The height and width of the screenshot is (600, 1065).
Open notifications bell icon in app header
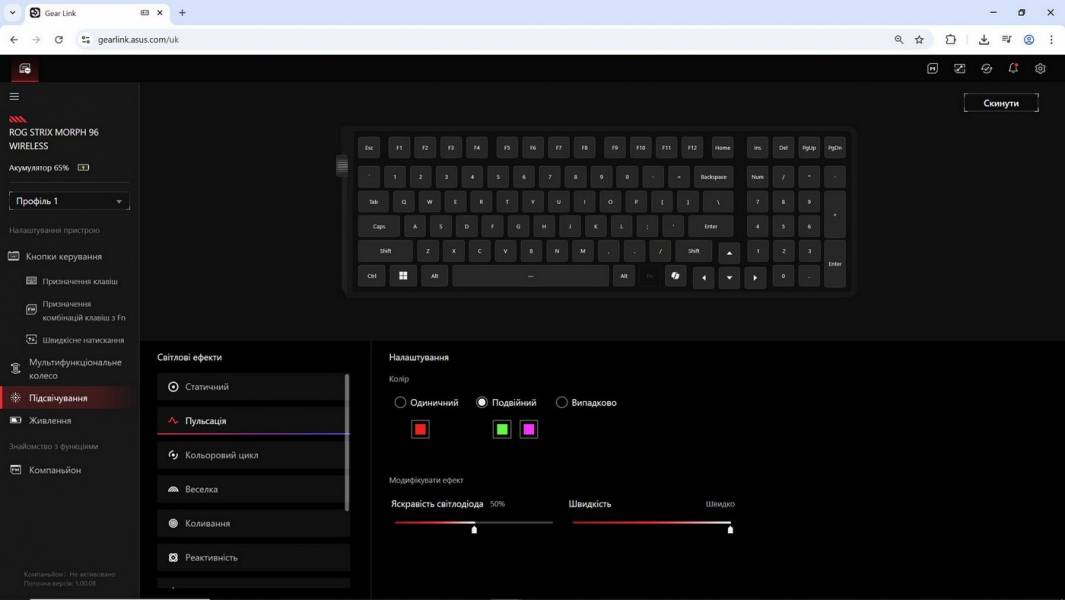click(x=1013, y=69)
